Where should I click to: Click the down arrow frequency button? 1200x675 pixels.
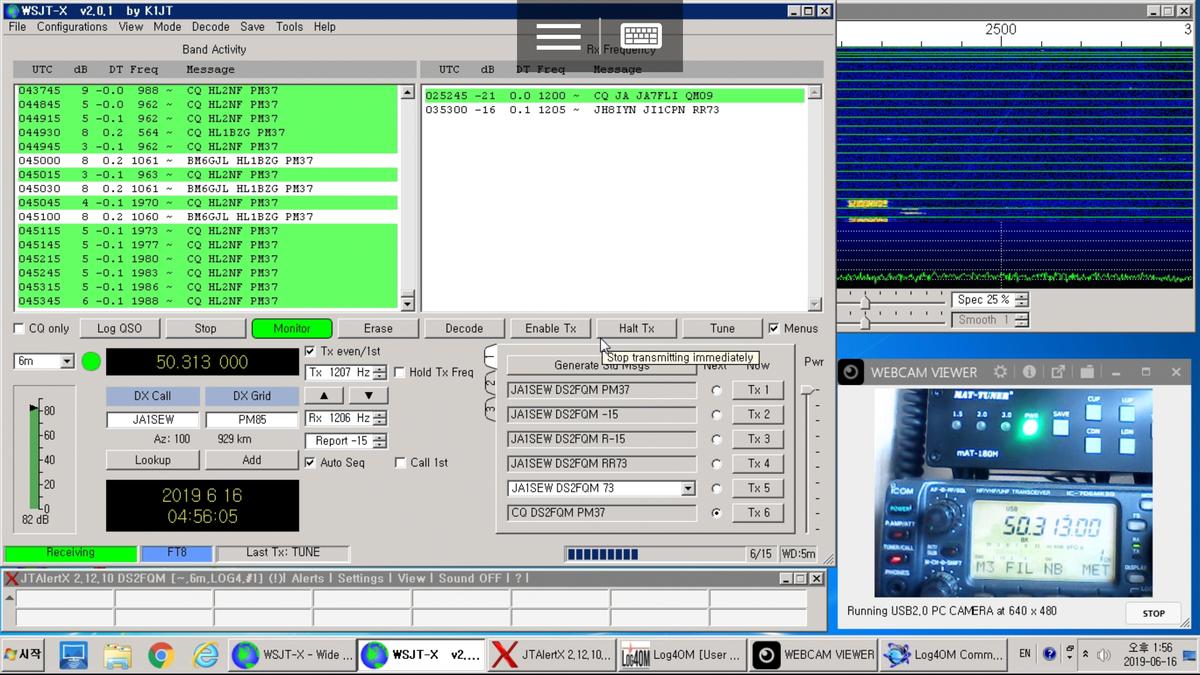point(368,396)
